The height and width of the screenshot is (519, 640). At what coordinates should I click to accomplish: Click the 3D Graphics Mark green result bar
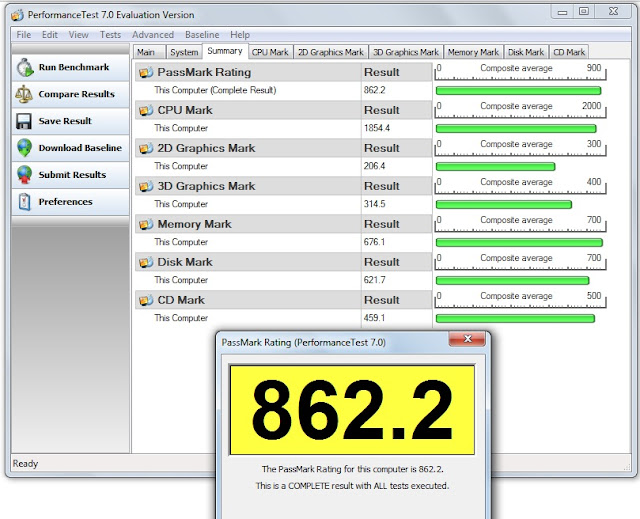(504, 204)
